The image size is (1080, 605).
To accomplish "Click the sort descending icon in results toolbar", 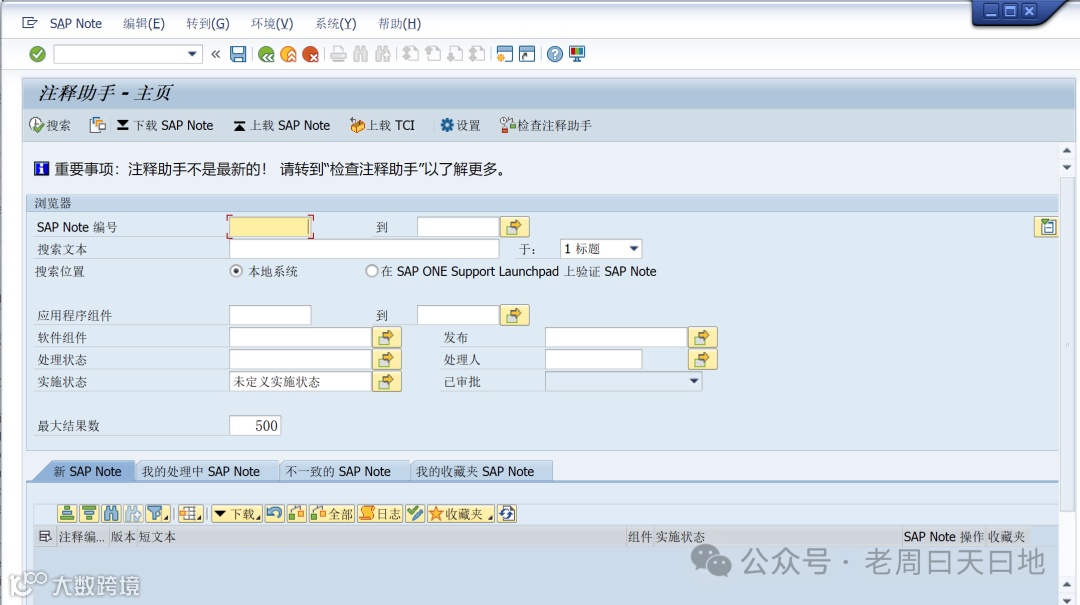I will click(89, 513).
